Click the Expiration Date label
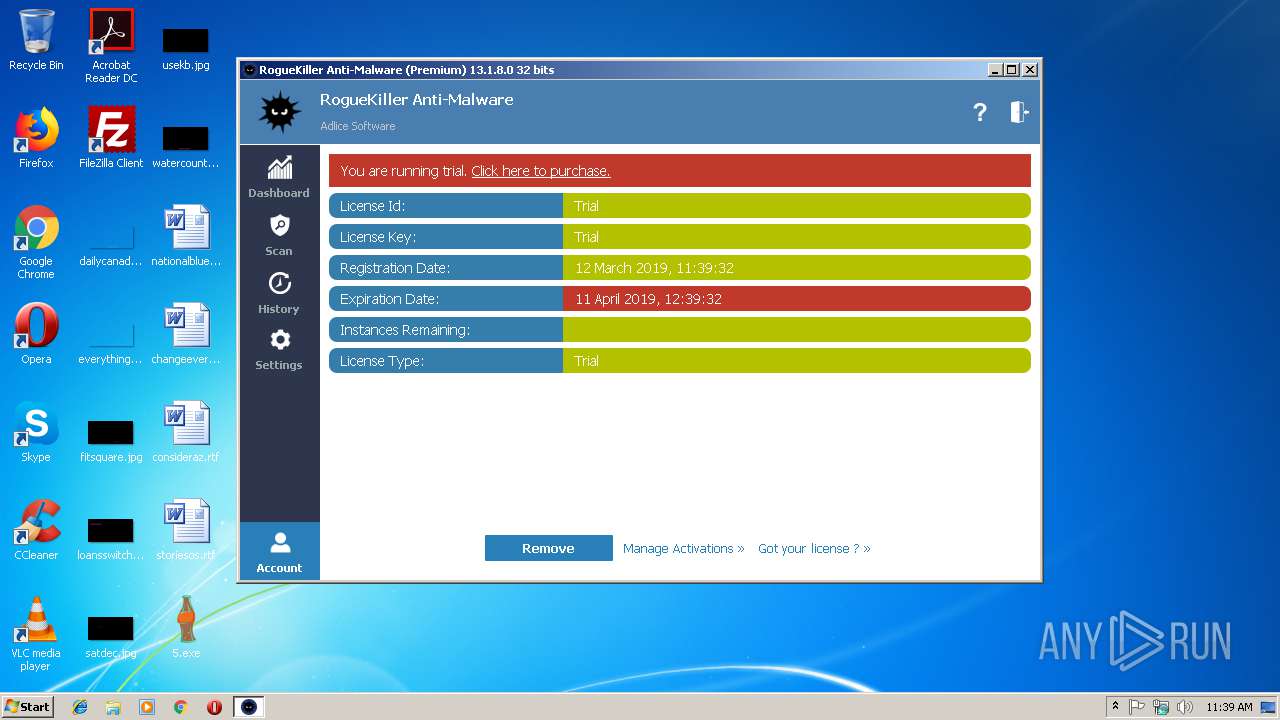 click(x=389, y=299)
